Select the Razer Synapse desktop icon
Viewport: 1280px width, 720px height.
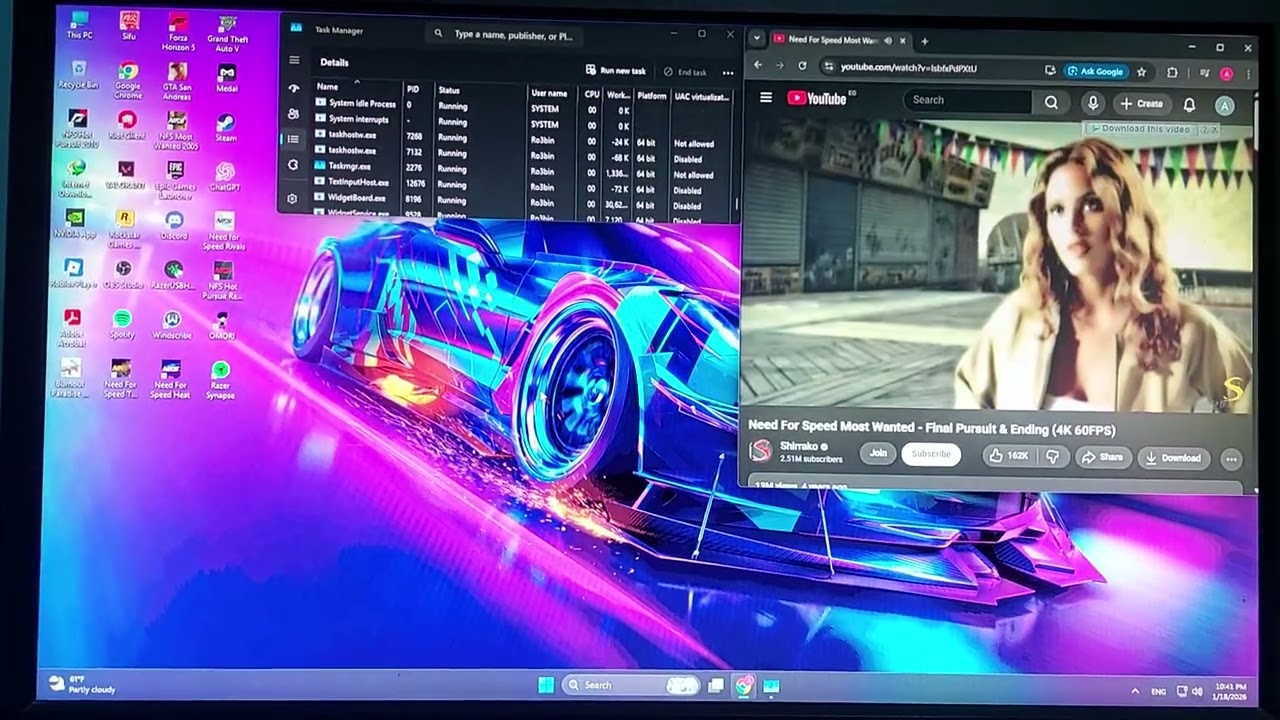pos(221,381)
